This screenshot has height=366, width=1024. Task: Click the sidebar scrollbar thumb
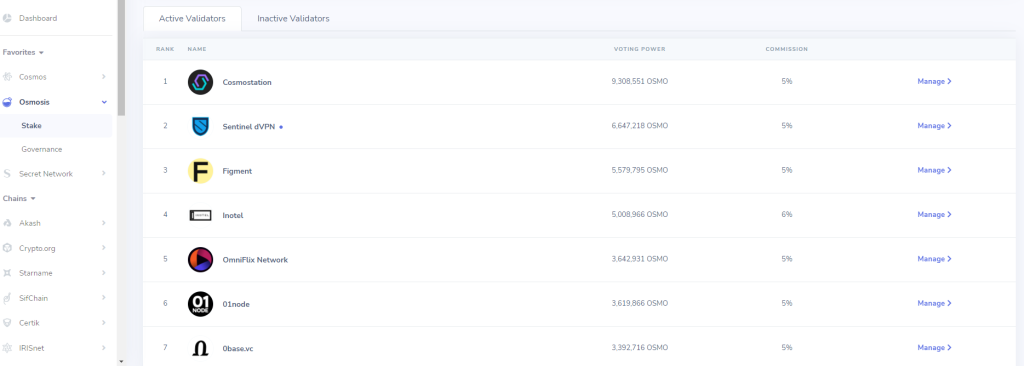coord(121,58)
